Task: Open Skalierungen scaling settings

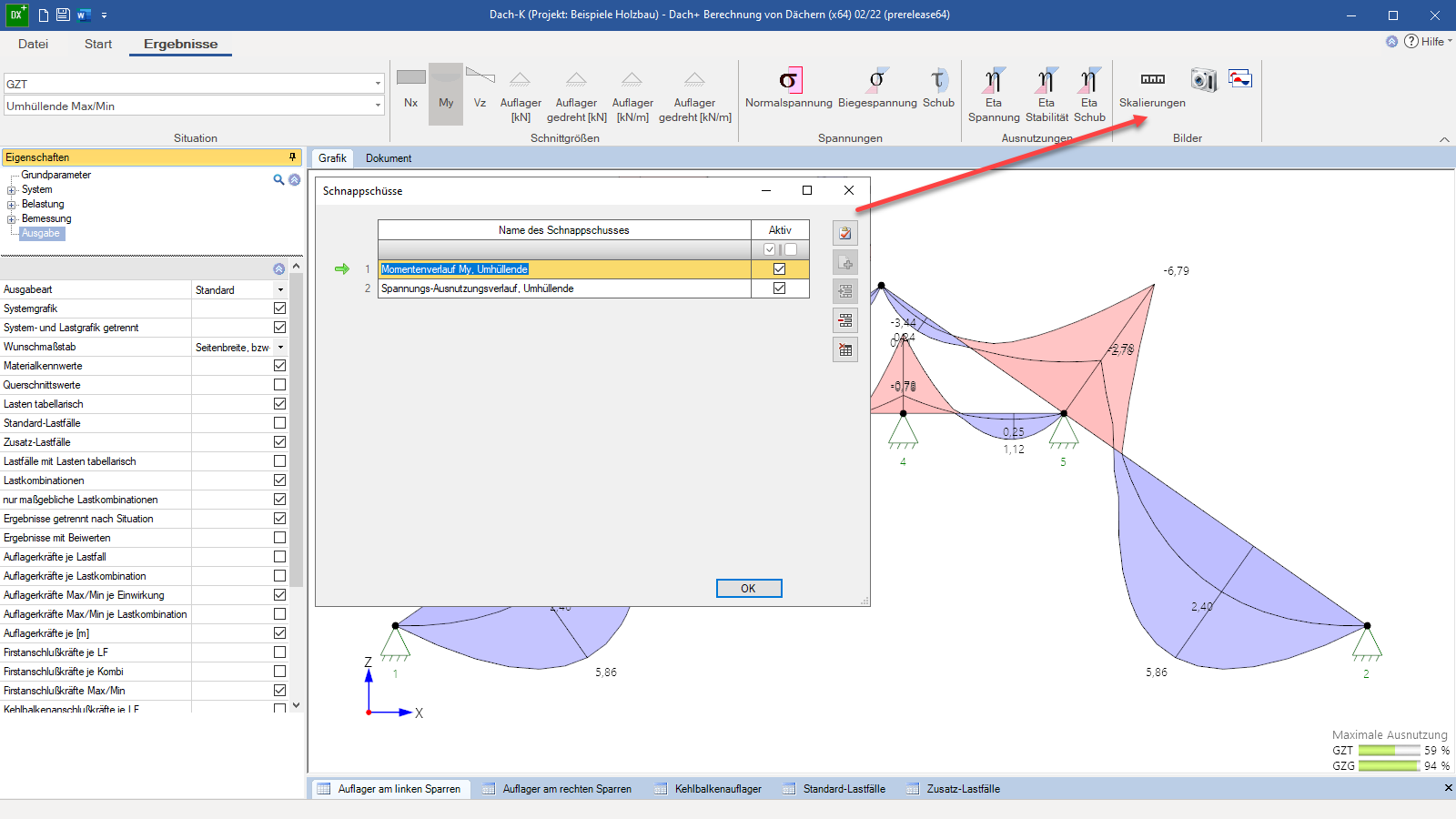Action: (1152, 89)
